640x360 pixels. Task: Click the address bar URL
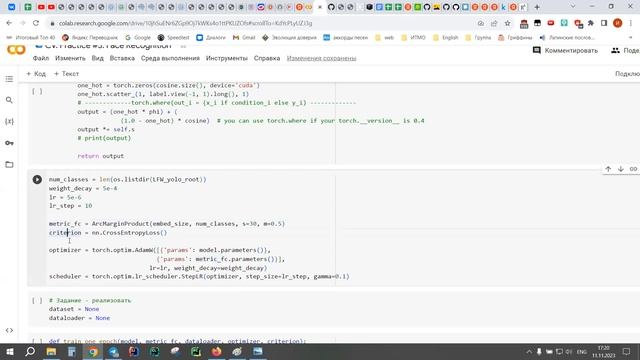click(x=185, y=23)
